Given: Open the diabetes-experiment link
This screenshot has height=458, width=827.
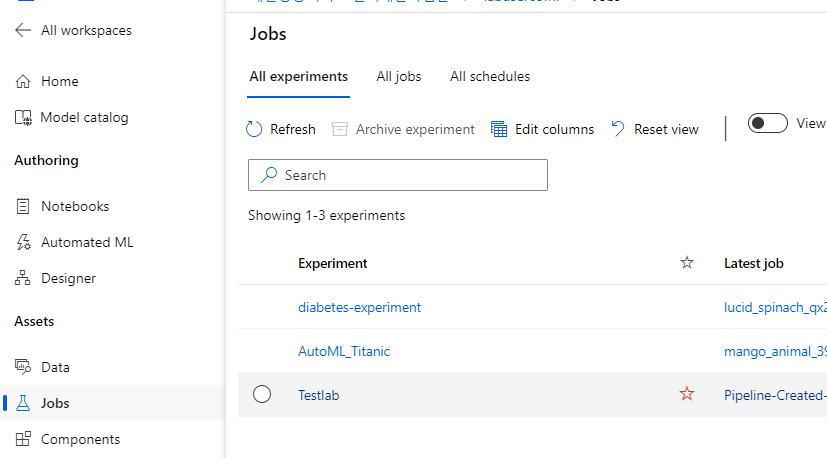Looking at the screenshot, I should (x=359, y=307).
